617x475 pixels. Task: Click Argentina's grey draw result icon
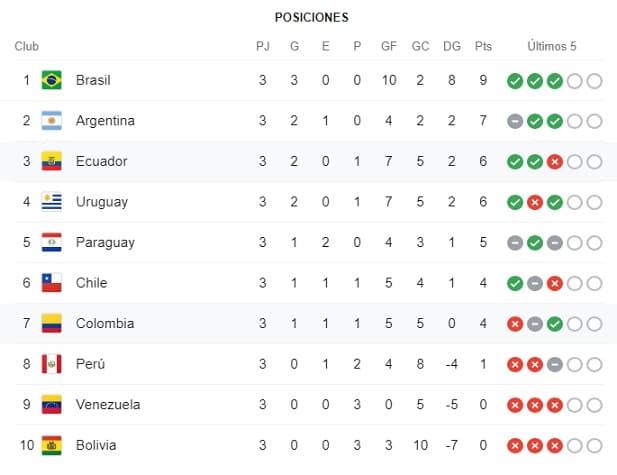[x=515, y=121]
